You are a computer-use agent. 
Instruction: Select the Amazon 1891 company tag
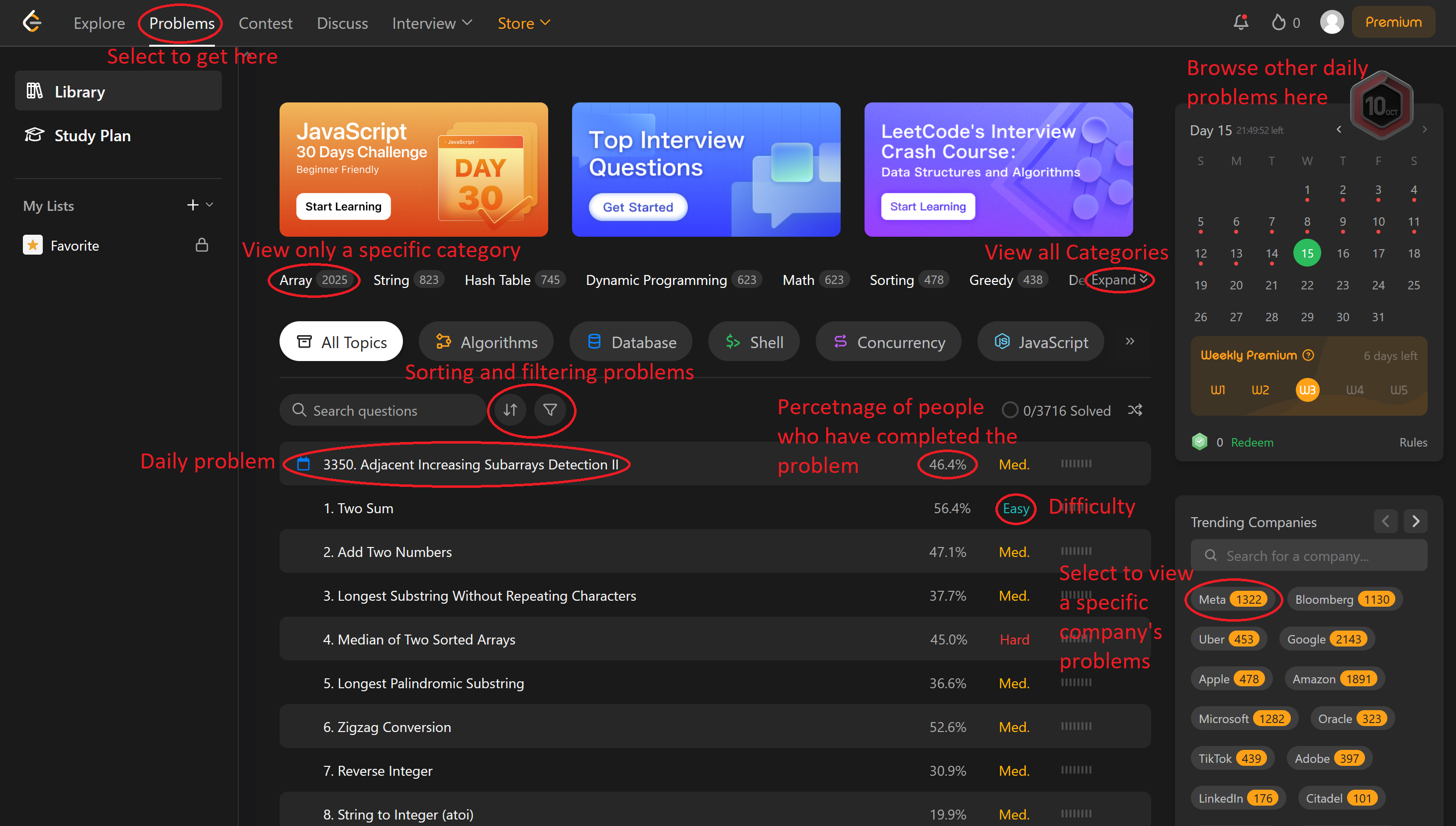click(1335, 678)
